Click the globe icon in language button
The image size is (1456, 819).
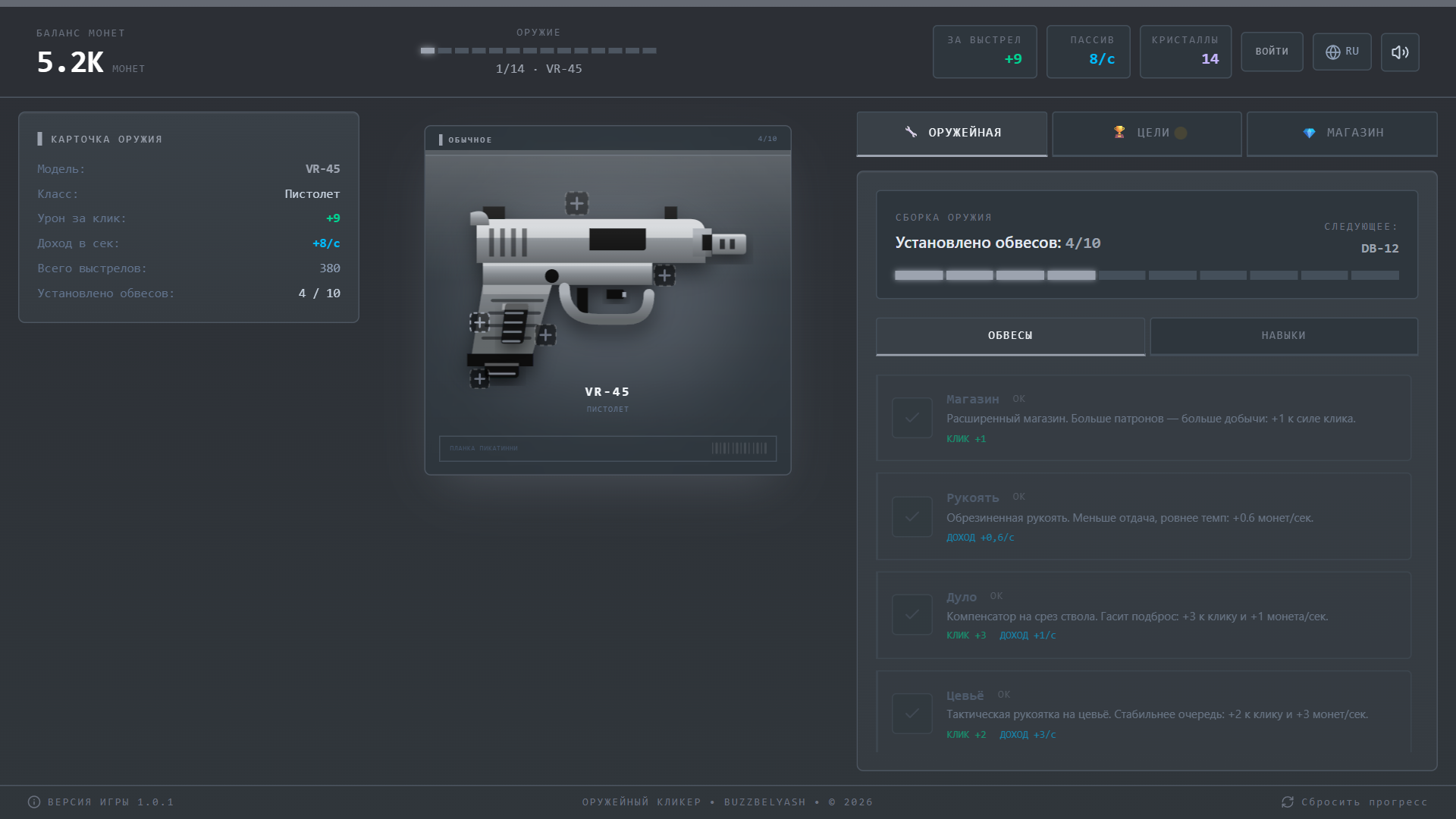pos(1332,52)
